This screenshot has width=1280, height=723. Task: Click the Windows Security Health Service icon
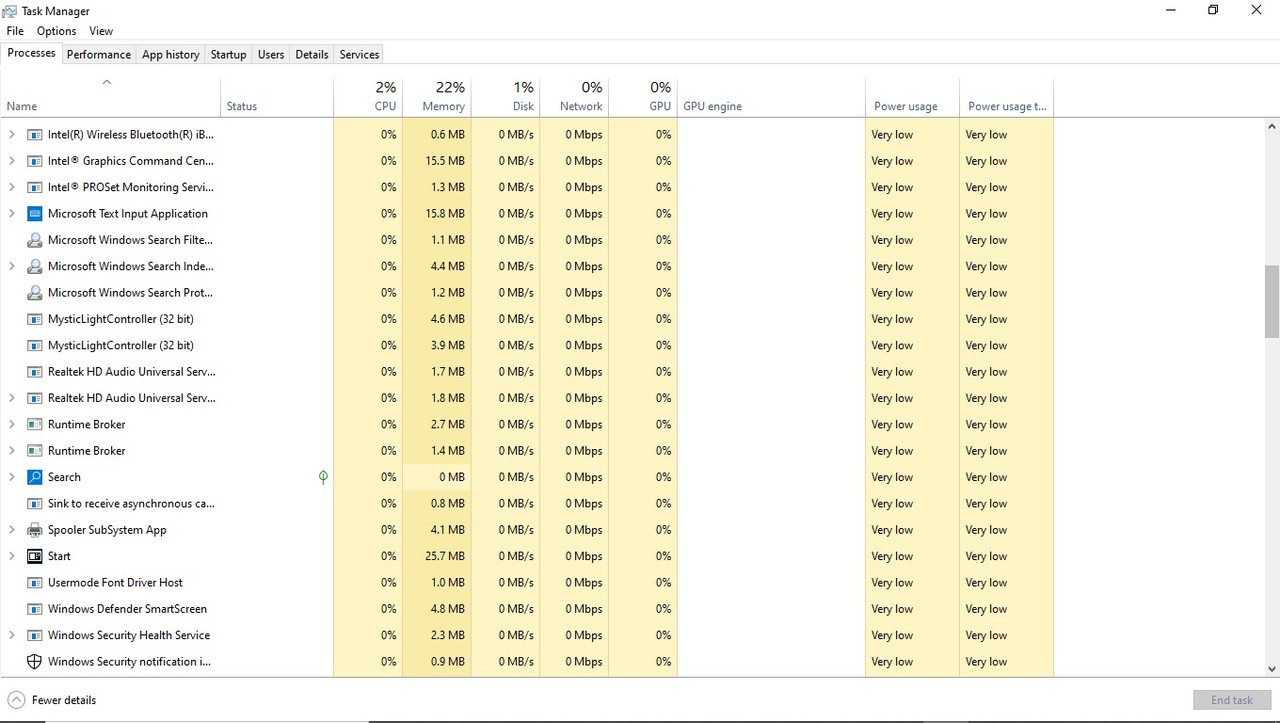35,635
